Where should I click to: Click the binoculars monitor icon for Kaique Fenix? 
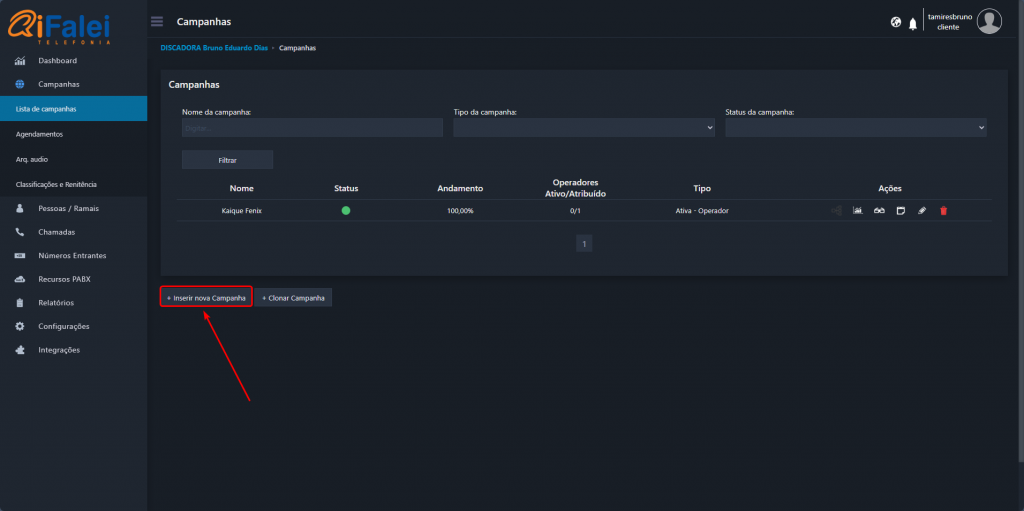click(x=879, y=210)
